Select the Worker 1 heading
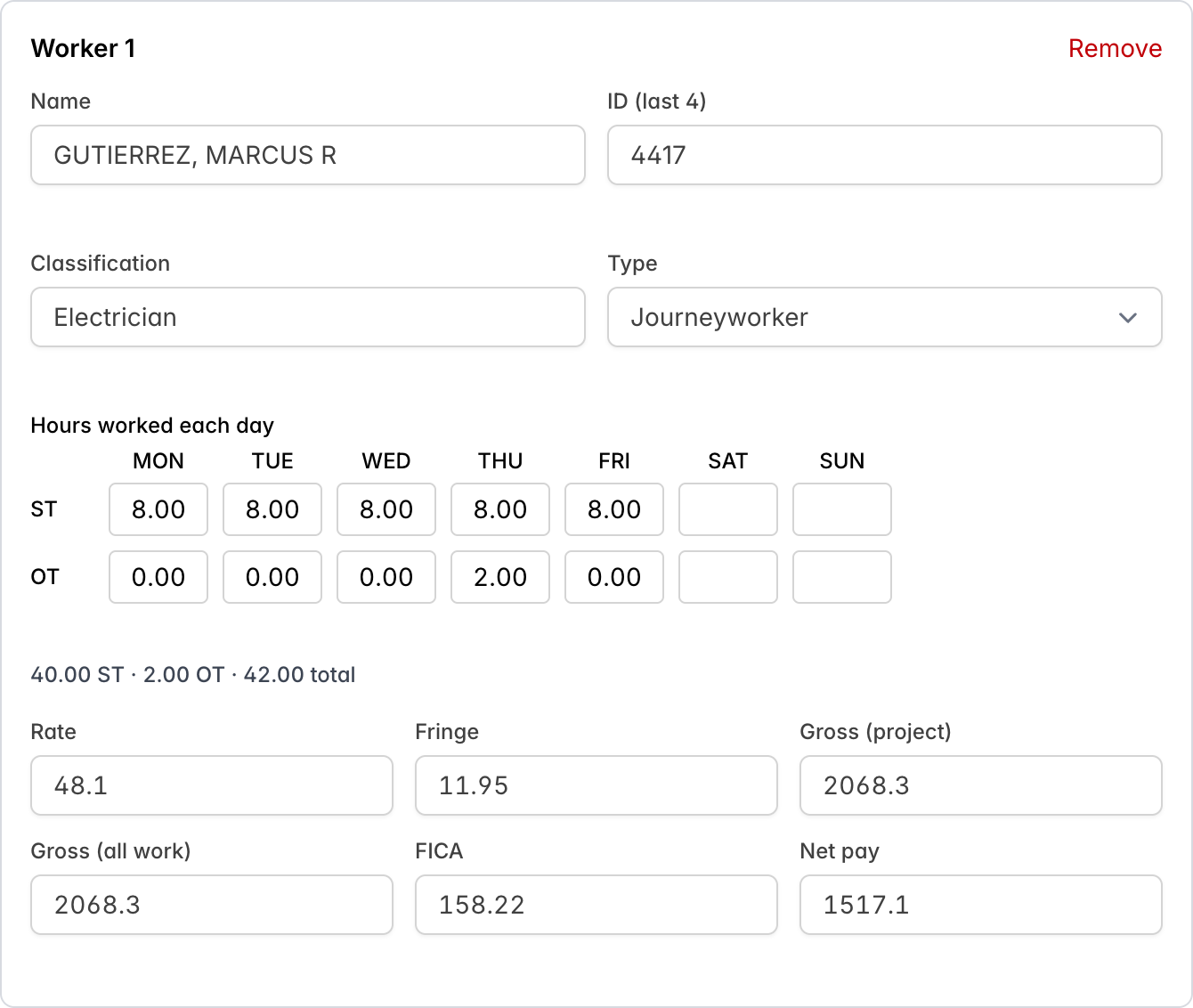 tap(84, 48)
